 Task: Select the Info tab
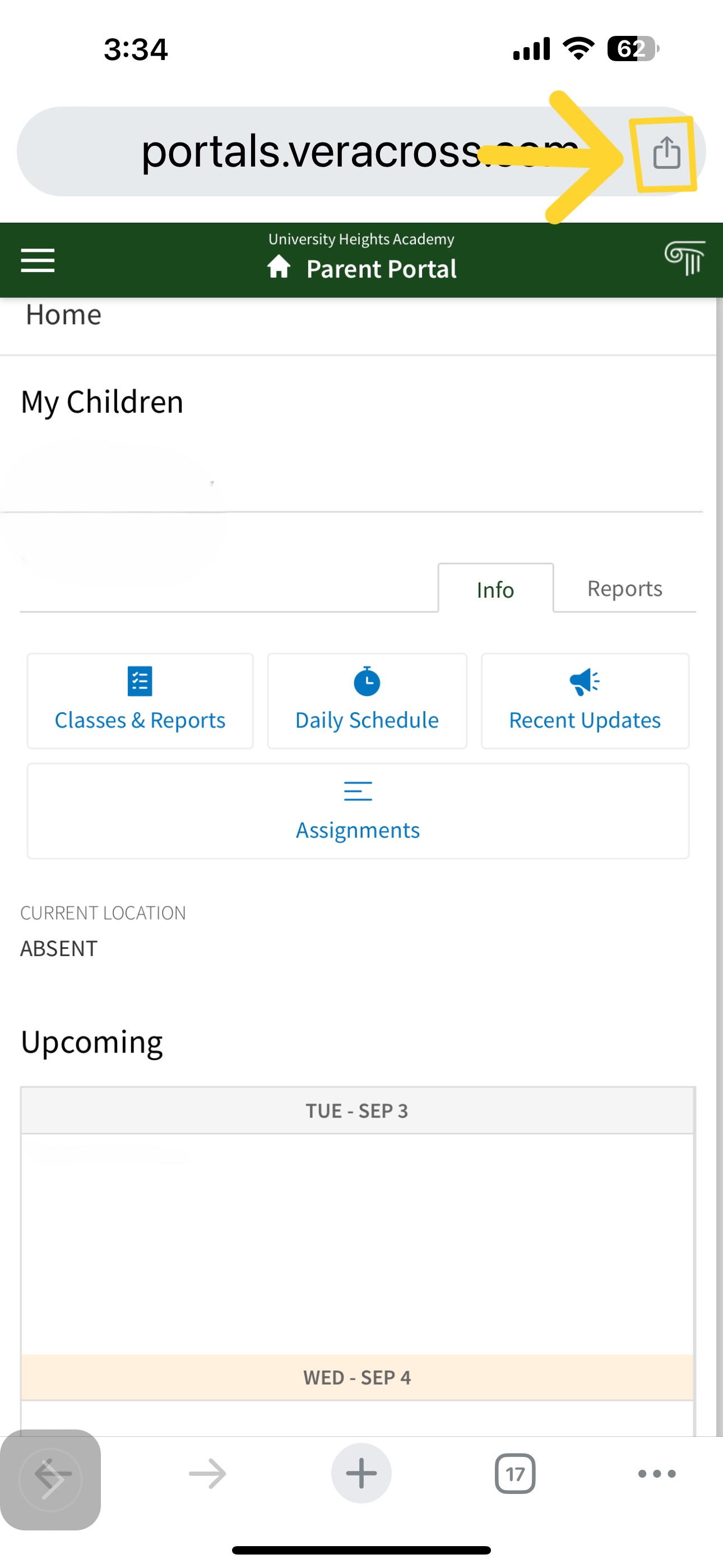495,589
